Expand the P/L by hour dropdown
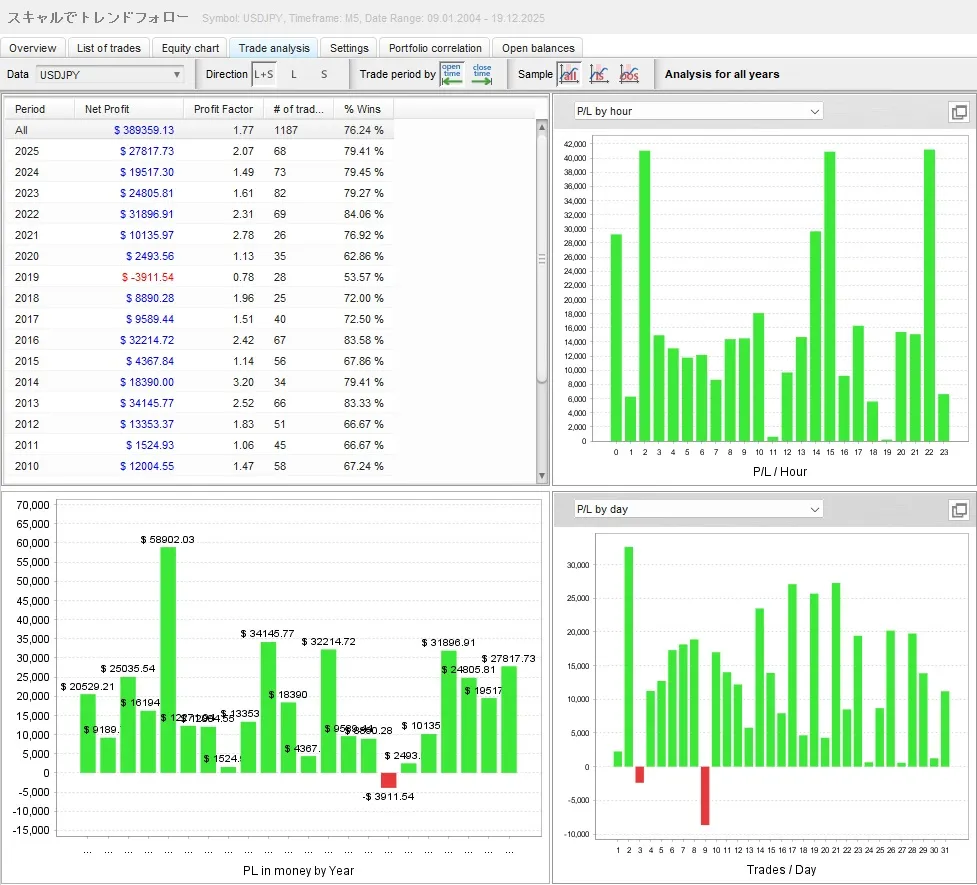The width and height of the screenshot is (977, 885). coord(697,111)
